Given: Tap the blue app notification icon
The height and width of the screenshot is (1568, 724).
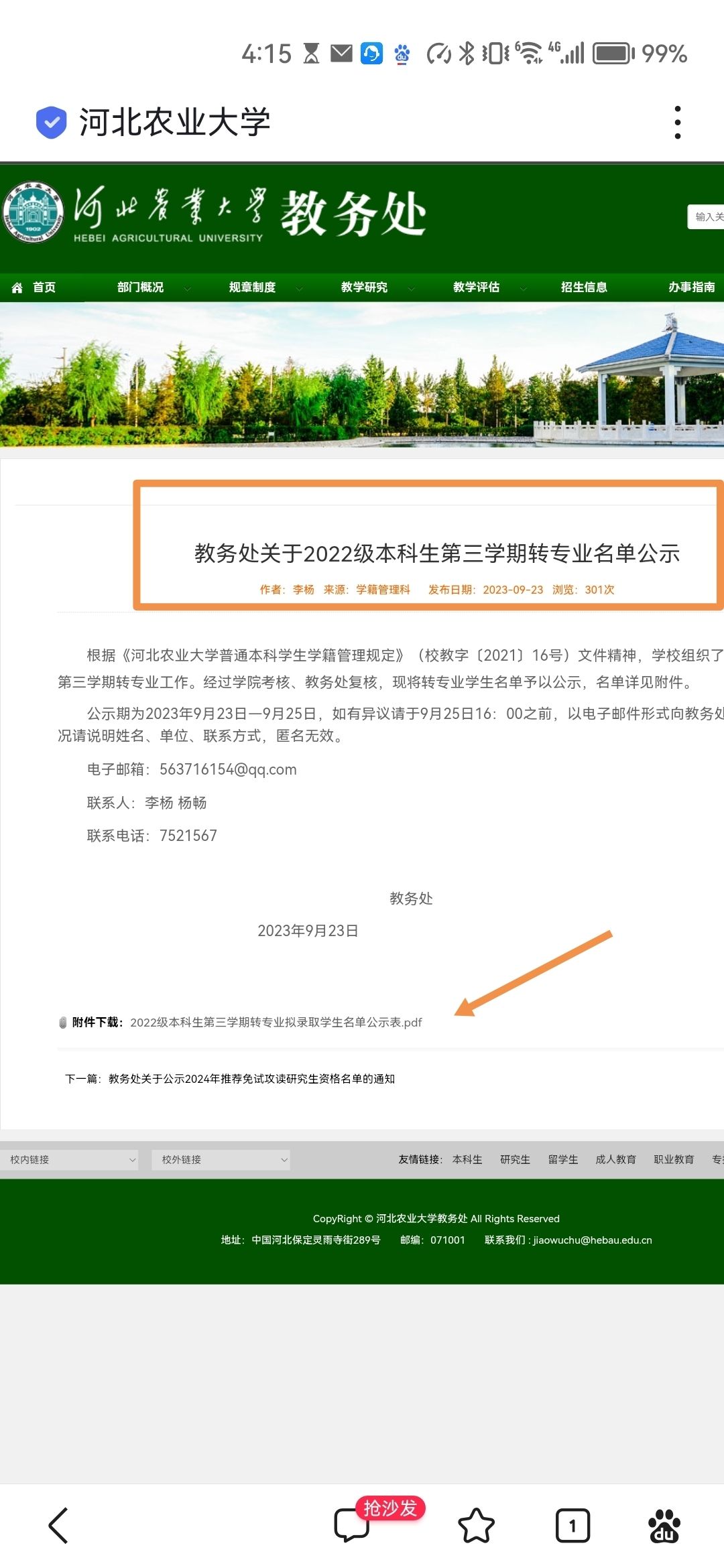Looking at the screenshot, I should [371, 53].
